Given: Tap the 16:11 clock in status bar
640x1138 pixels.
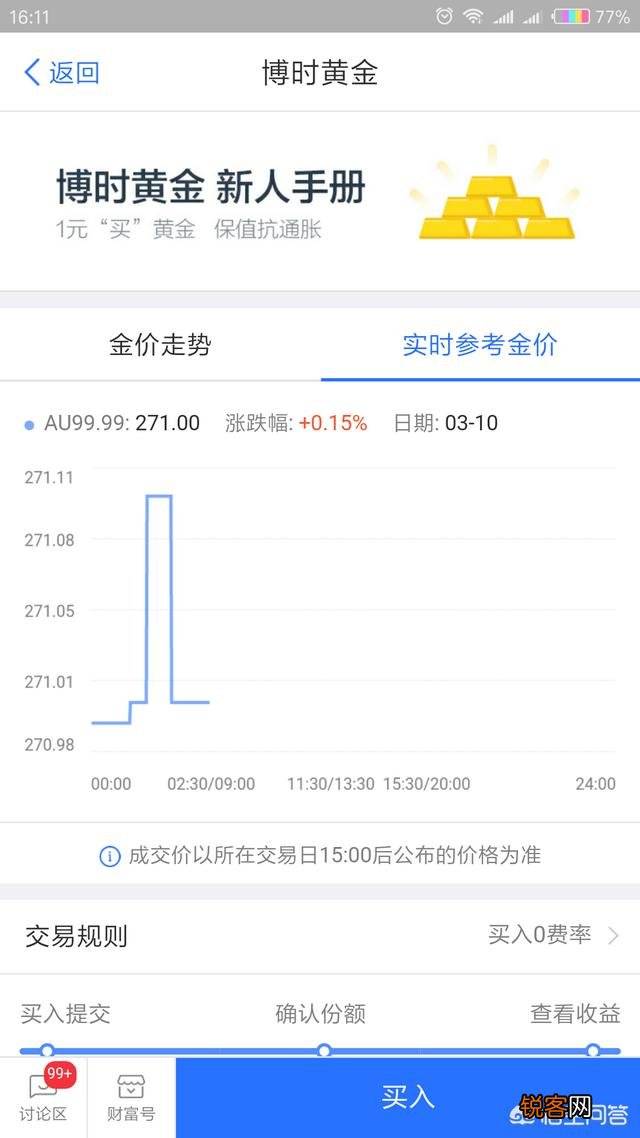Looking at the screenshot, I should (x=29, y=17).
